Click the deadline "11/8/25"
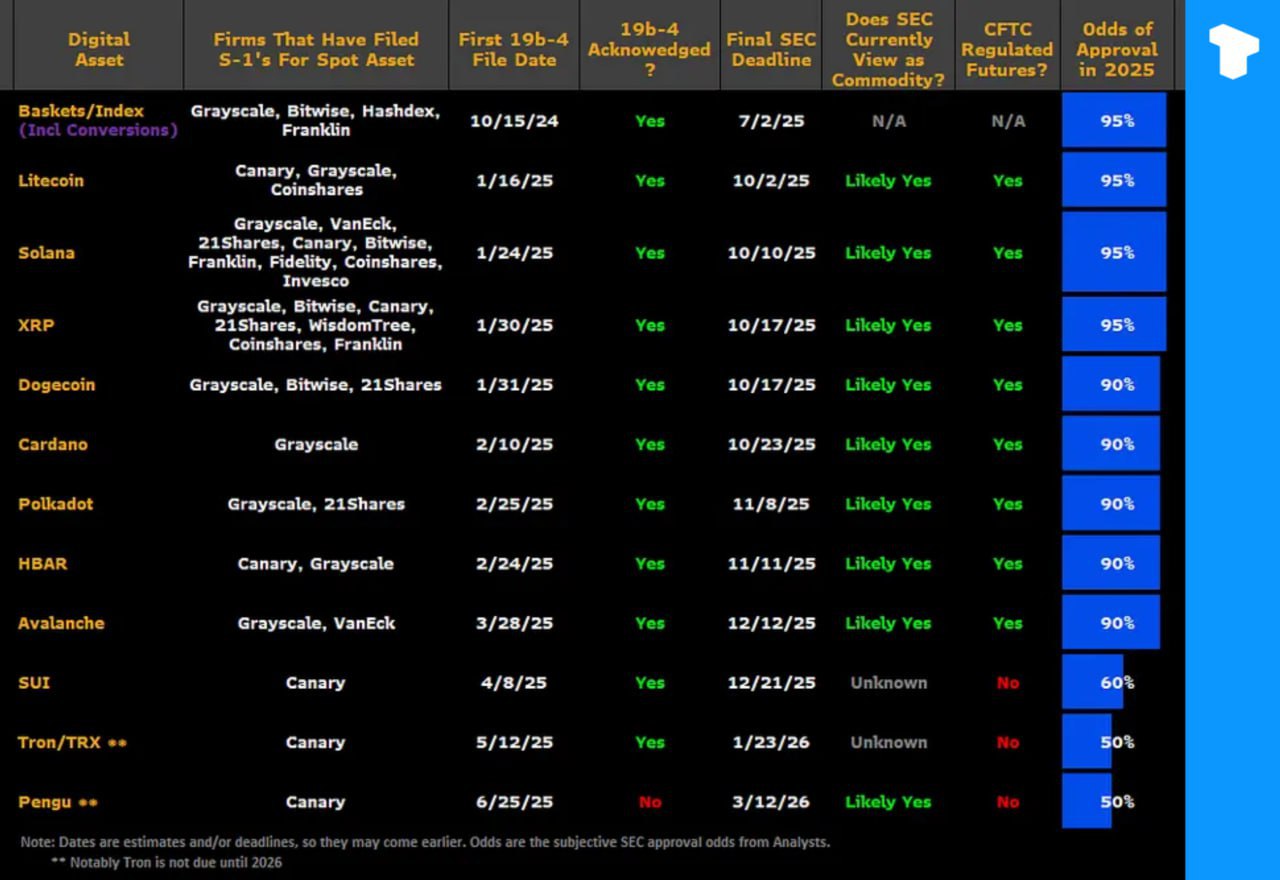 click(x=770, y=504)
